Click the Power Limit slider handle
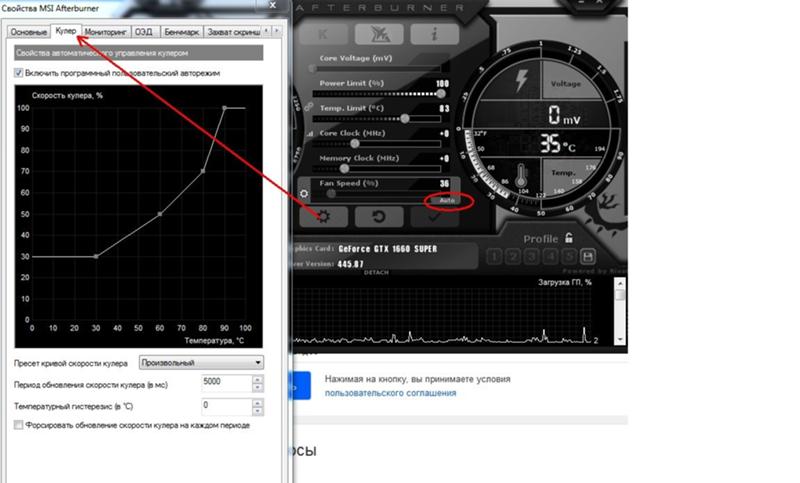 click(x=441, y=93)
